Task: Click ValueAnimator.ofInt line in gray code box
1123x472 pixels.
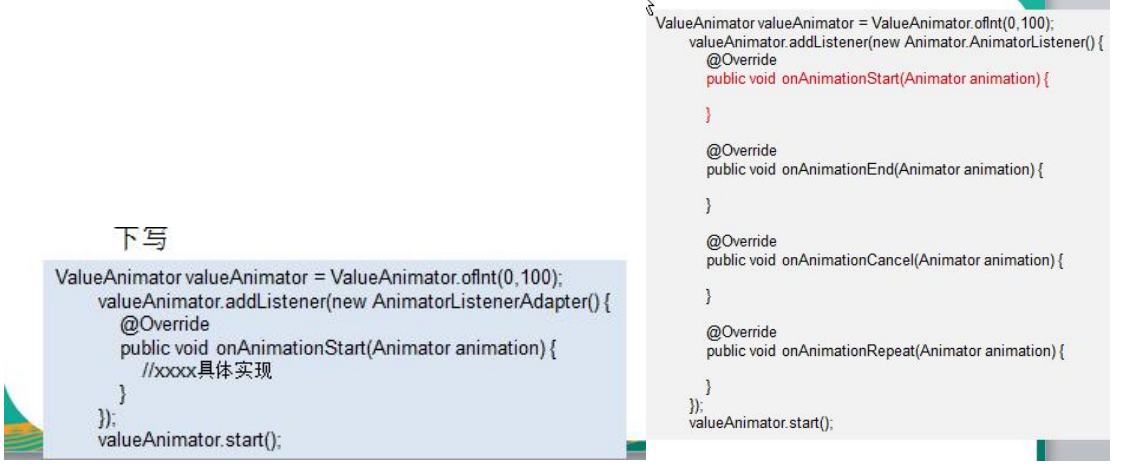Action: [855, 23]
